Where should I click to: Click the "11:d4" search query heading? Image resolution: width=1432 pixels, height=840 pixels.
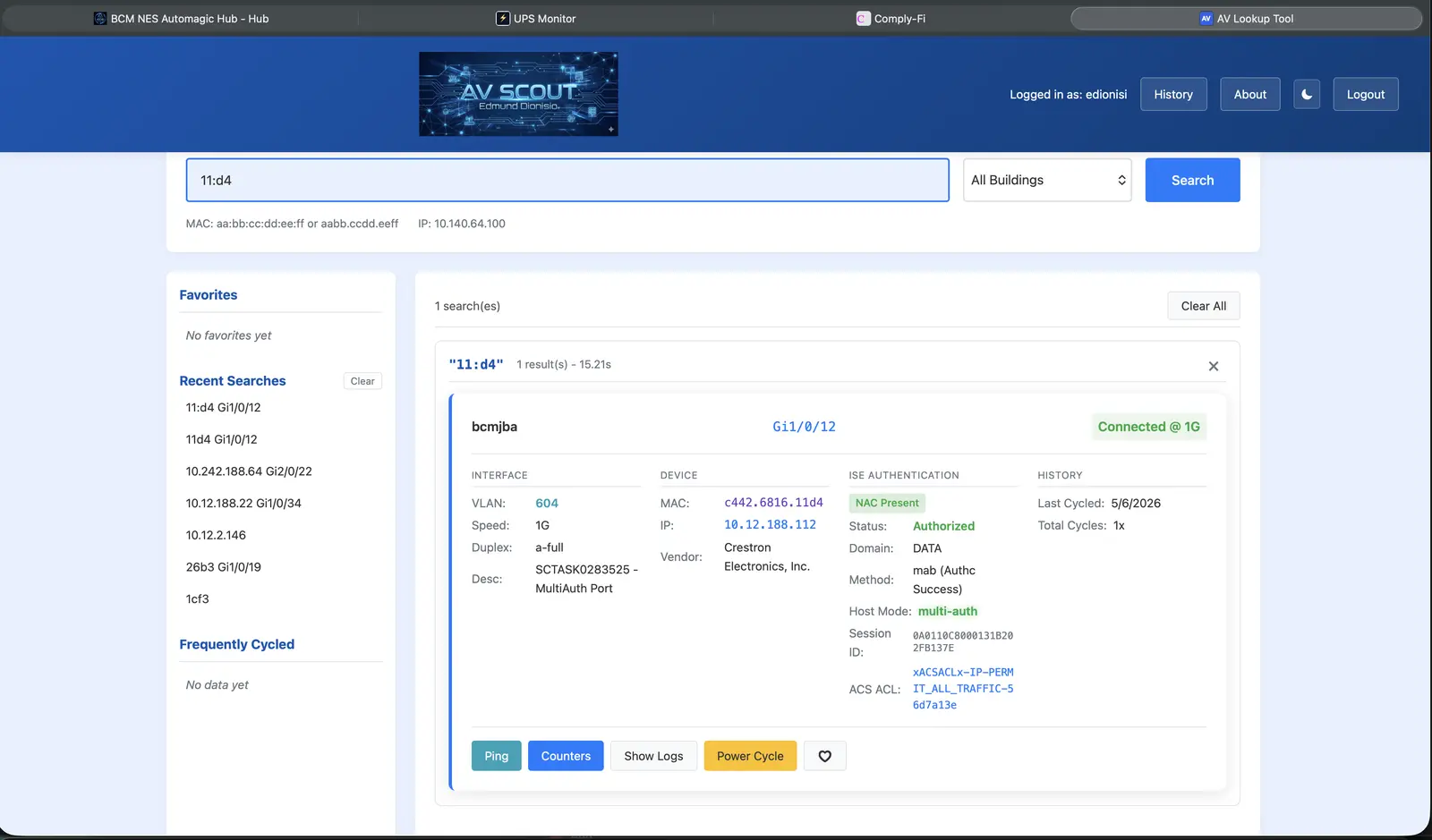[x=476, y=364]
